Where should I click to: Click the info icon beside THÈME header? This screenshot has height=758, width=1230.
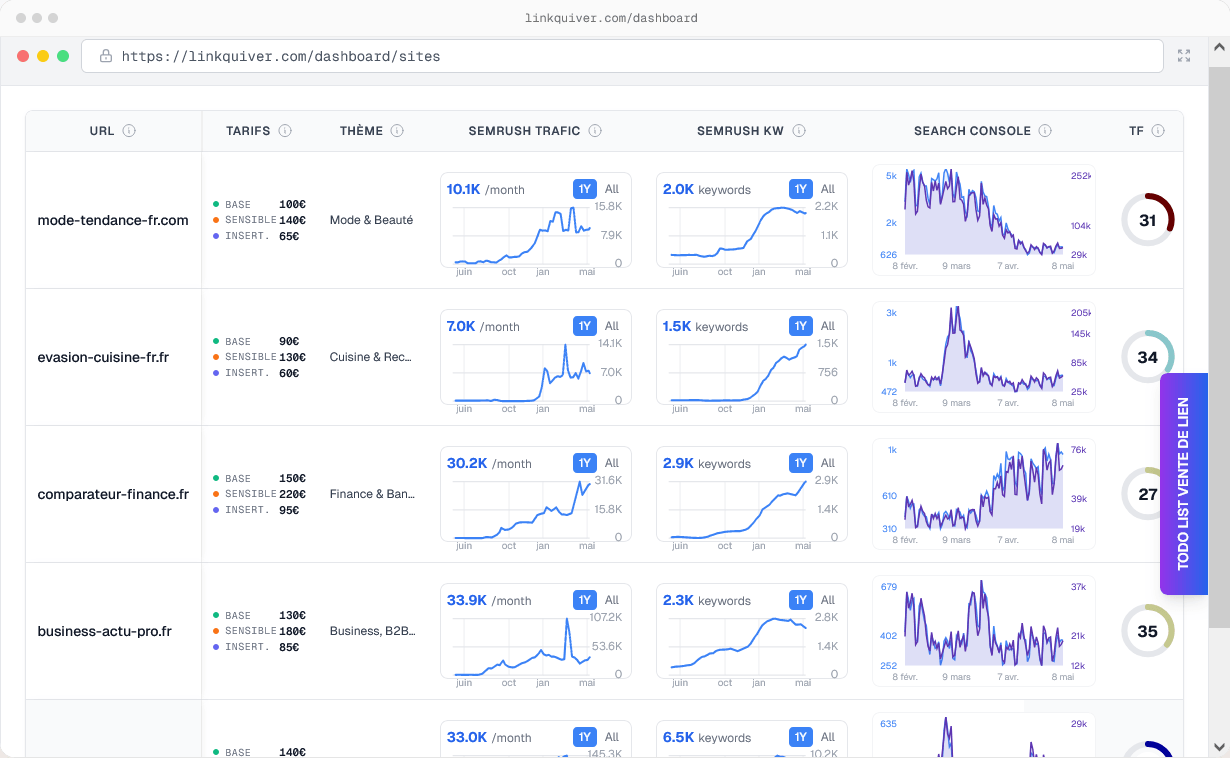pos(397,131)
